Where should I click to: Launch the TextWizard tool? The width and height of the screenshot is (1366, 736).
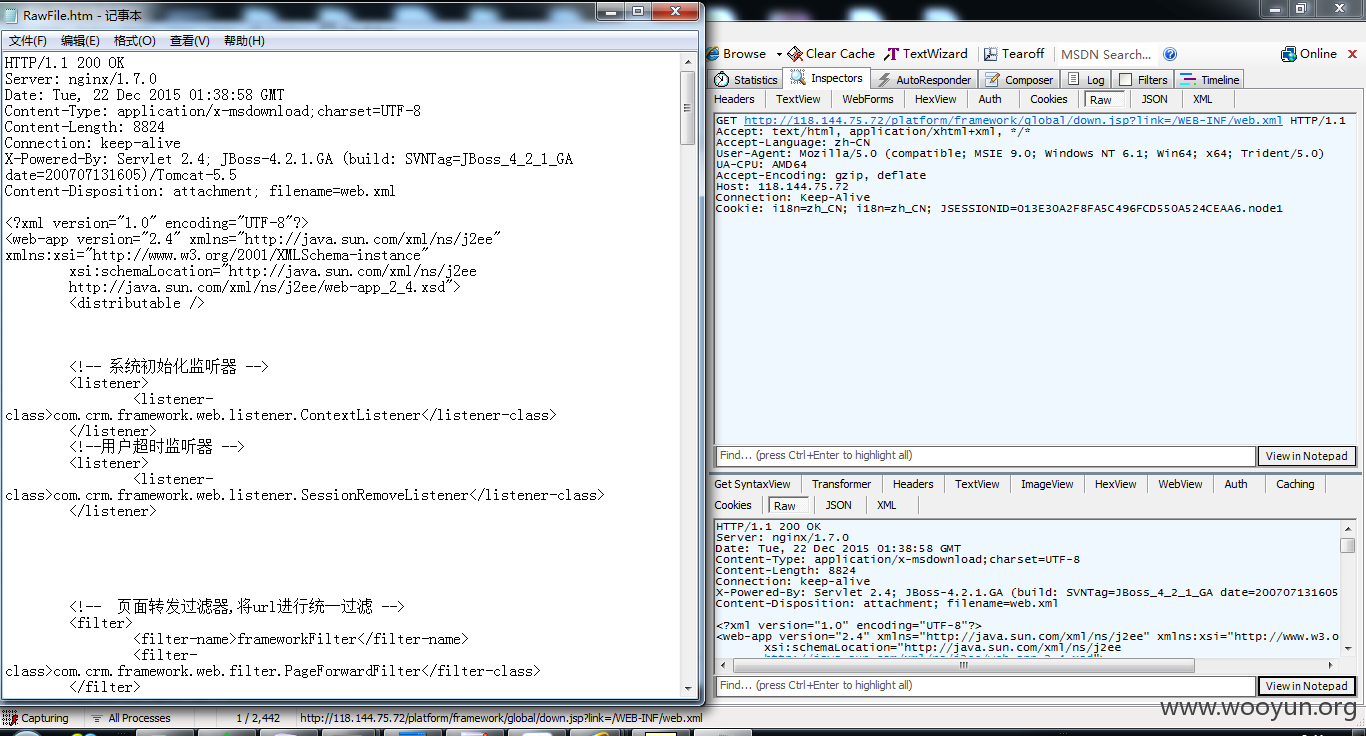(927, 54)
